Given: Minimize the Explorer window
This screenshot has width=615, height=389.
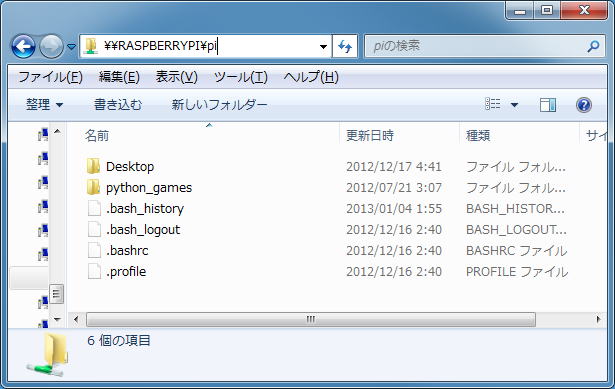Looking at the screenshot, I should point(520,11).
